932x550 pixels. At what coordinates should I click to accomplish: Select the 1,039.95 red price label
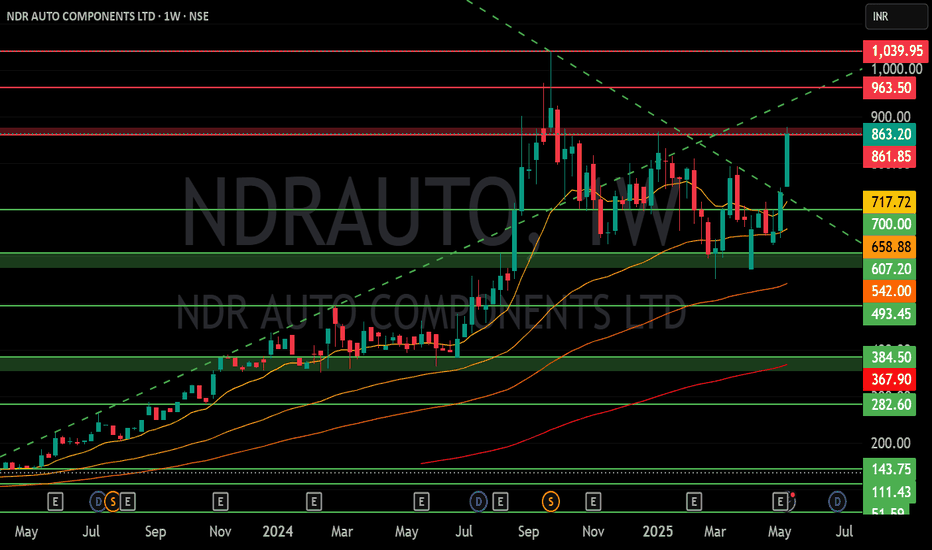(x=896, y=51)
